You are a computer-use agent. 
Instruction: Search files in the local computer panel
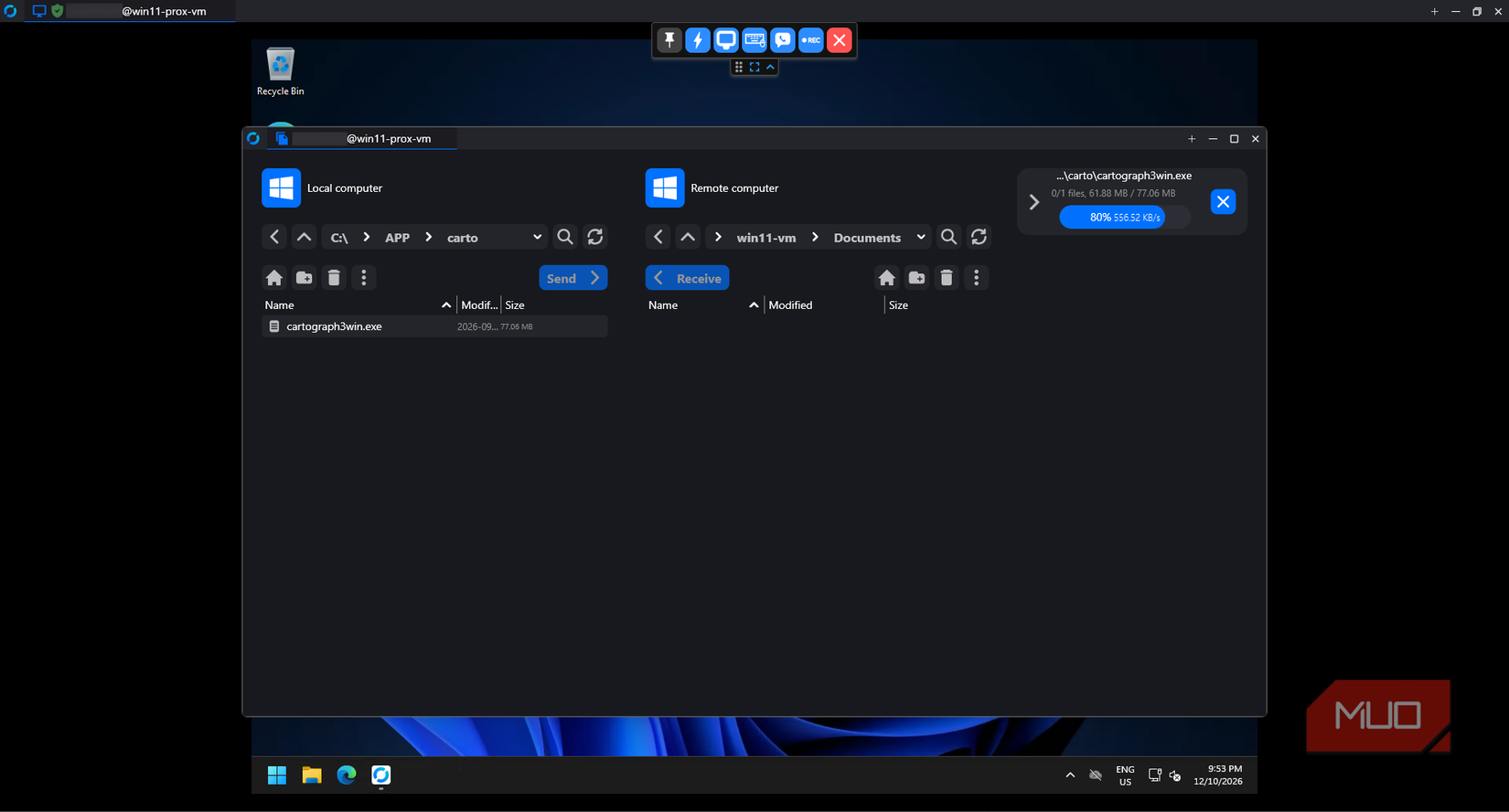(565, 237)
